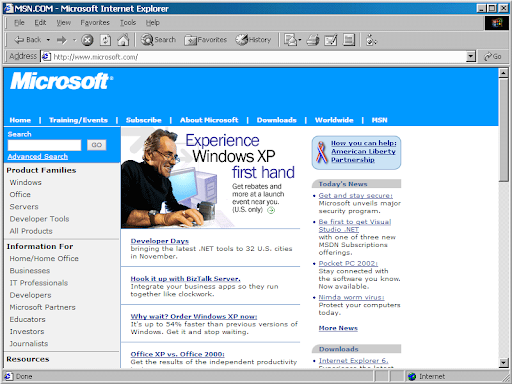Open the Home/Home Office link
The image size is (512, 384).
click(44, 258)
